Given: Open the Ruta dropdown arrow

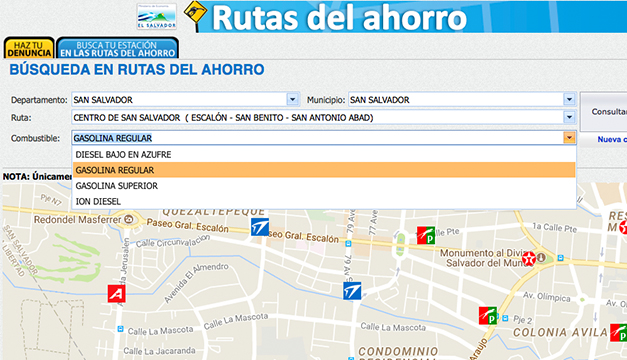Looking at the screenshot, I should [x=569, y=117].
